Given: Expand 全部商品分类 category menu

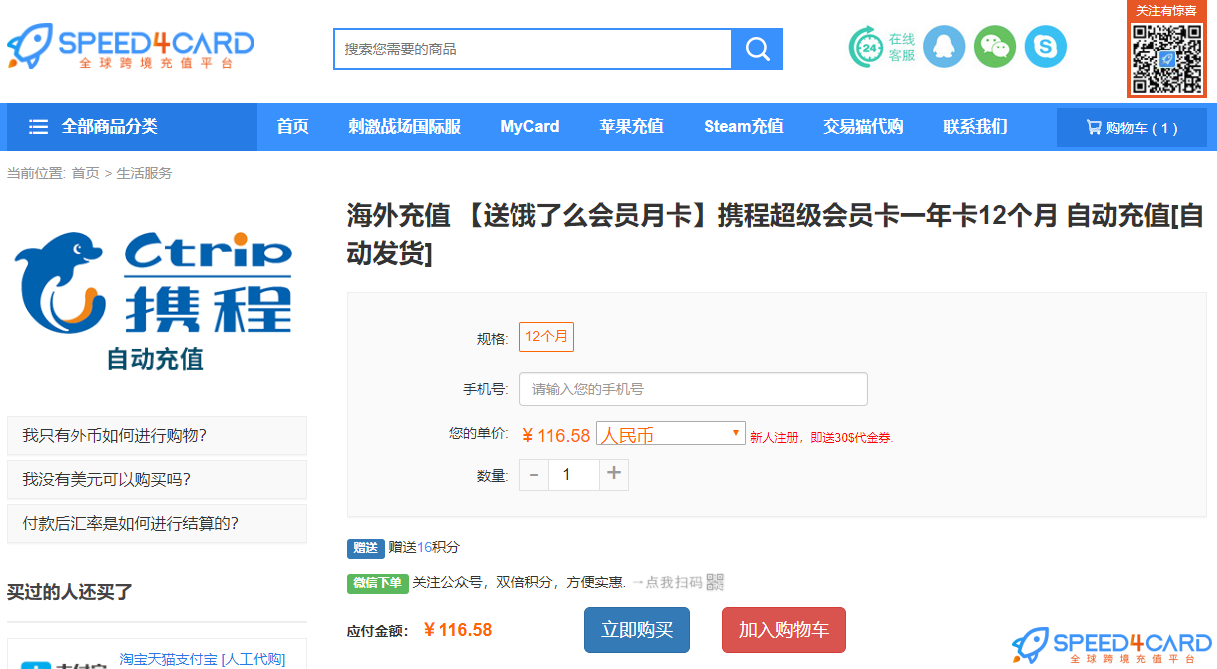Looking at the screenshot, I should click(132, 127).
